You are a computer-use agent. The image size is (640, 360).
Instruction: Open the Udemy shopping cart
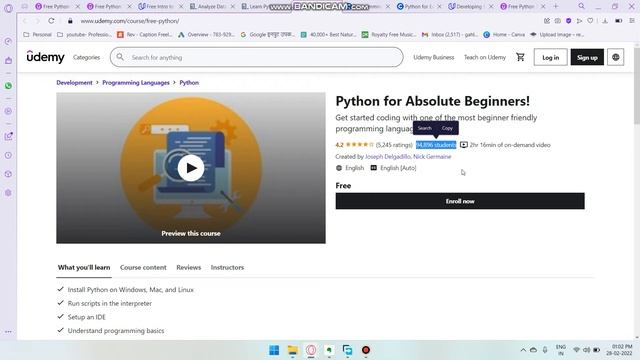[x=520, y=57]
